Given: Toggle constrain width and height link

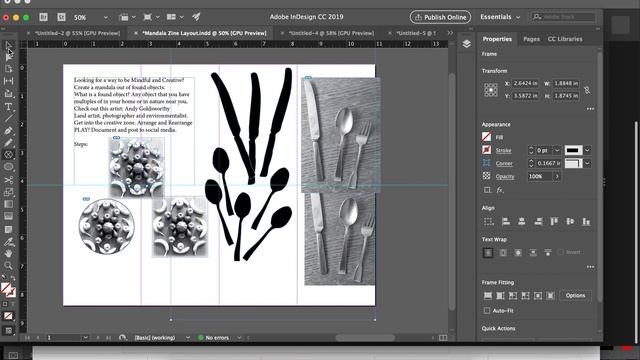Looking at the screenshot, I should tap(587, 90).
